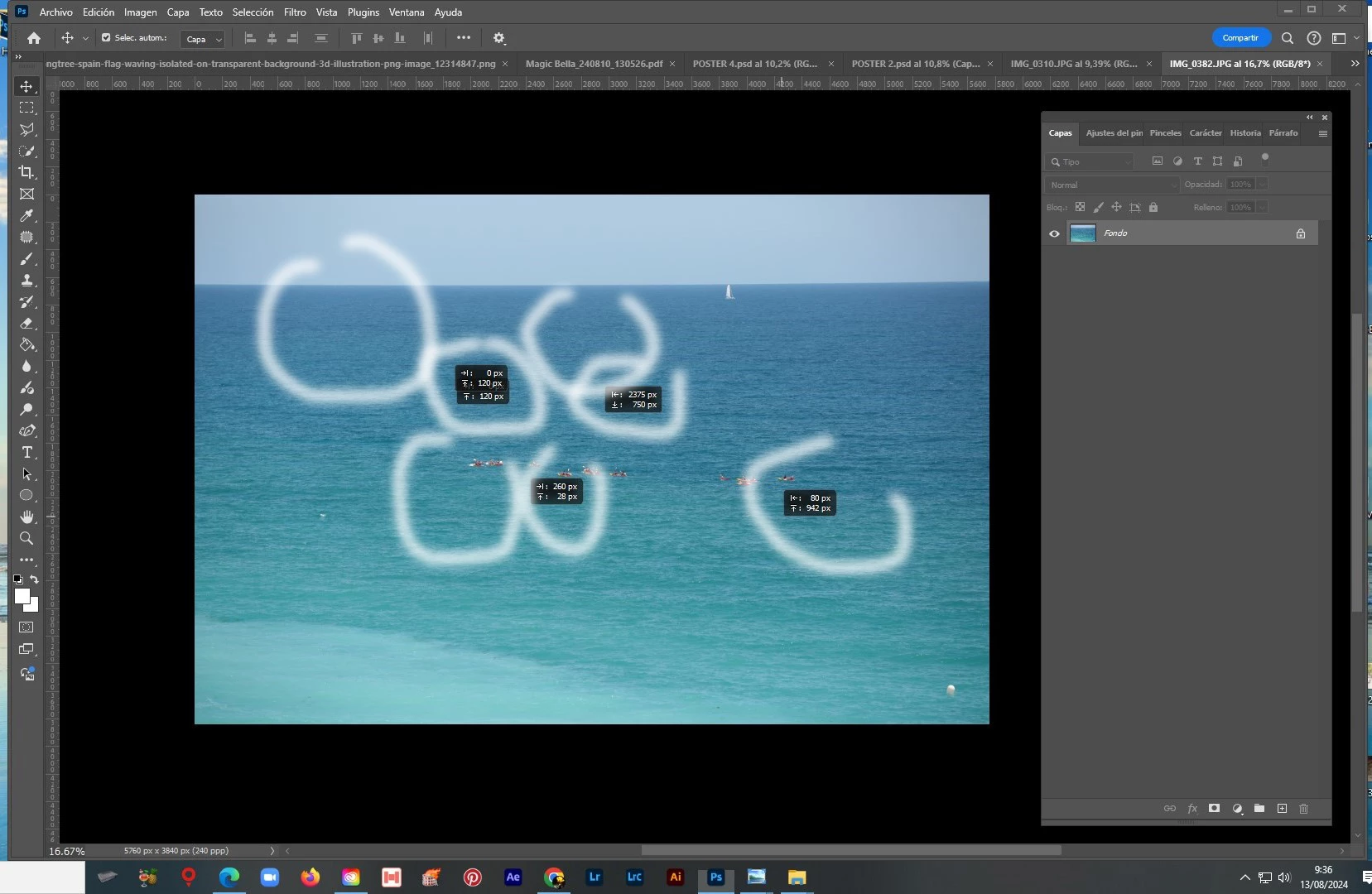The height and width of the screenshot is (894, 1372).
Task: Select the Crop tool
Action: (x=26, y=172)
